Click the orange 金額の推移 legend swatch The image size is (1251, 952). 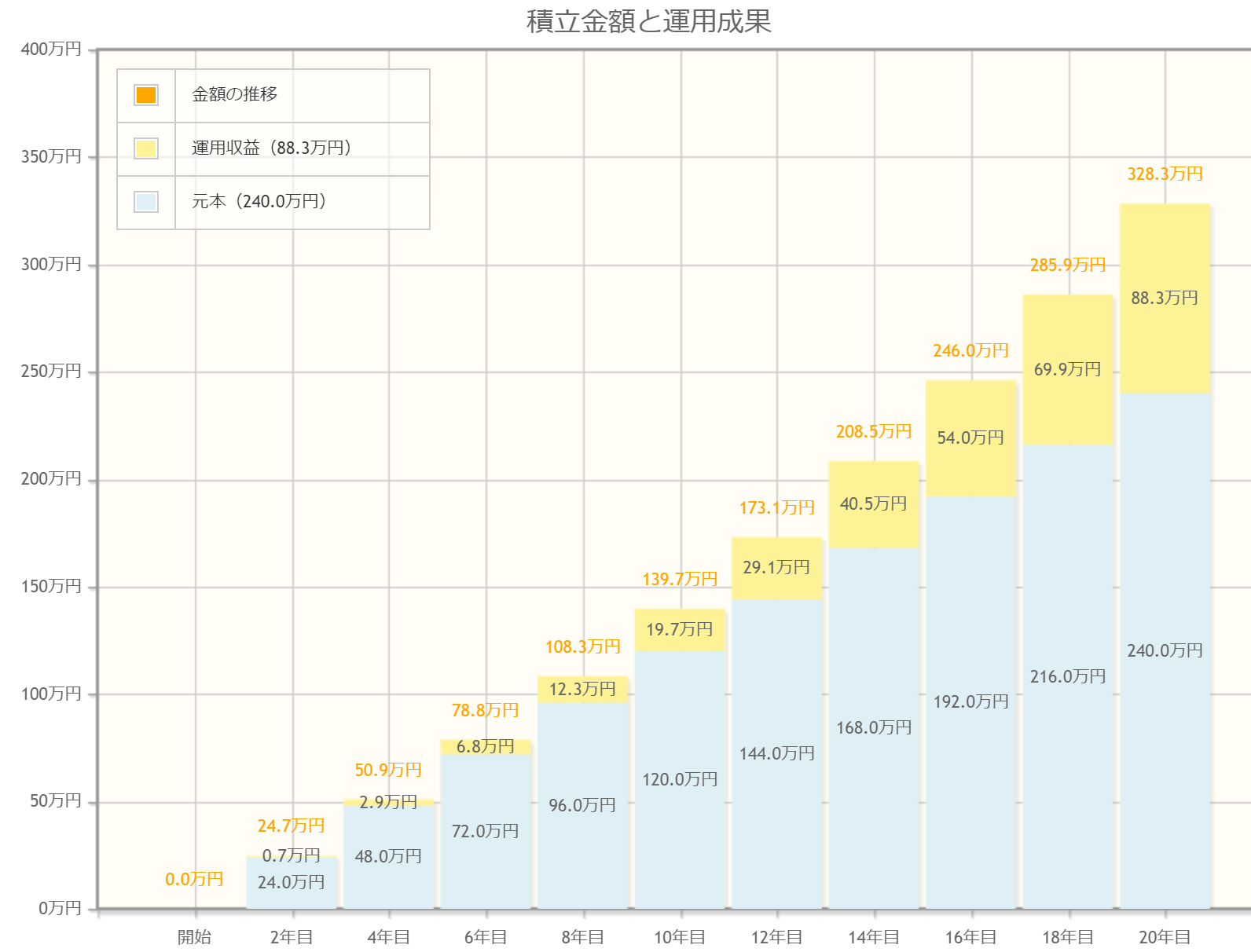(146, 95)
